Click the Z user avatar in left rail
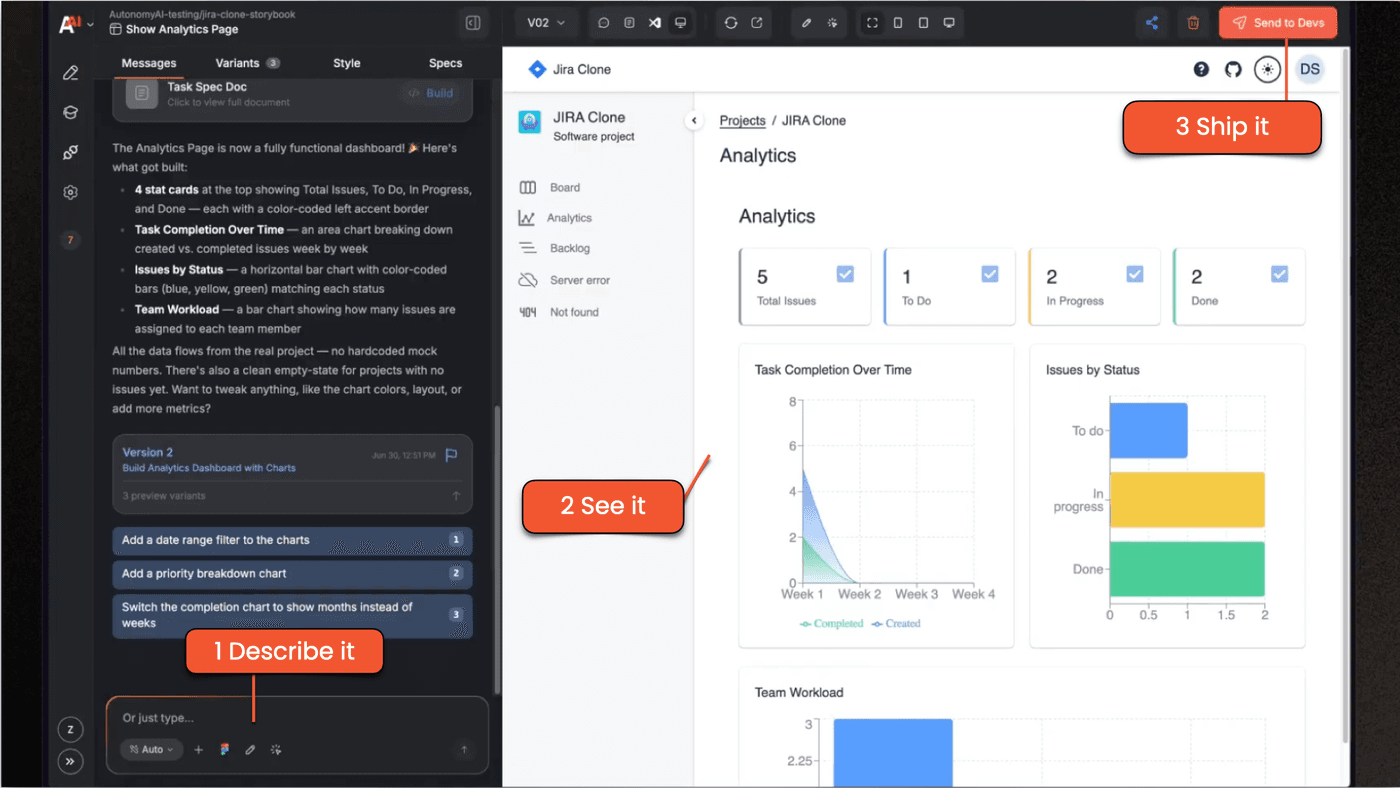The width and height of the screenshot is (1400, 788). tap(70, 730)
